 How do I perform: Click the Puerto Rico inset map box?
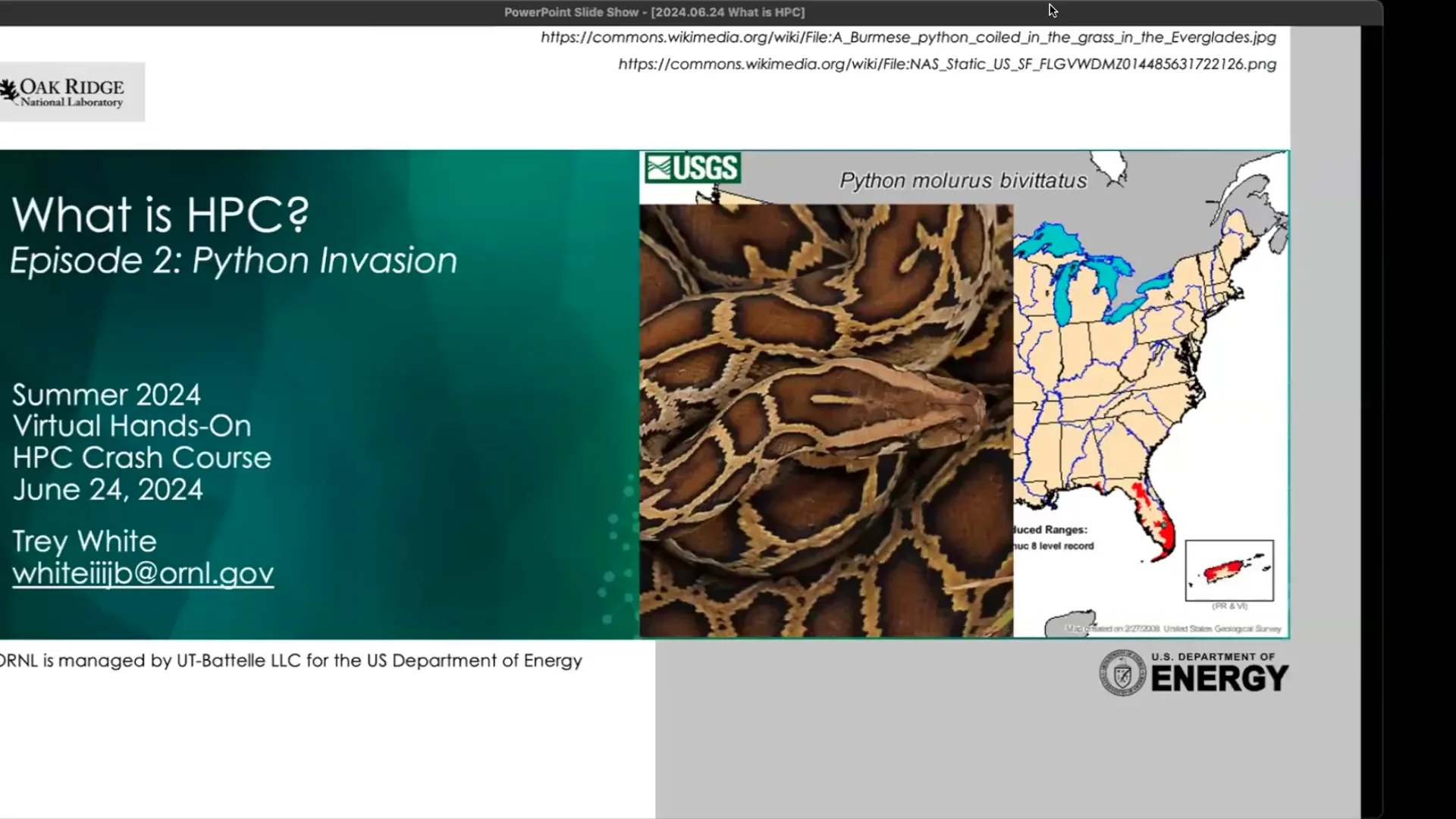(x=1229, y=570)
